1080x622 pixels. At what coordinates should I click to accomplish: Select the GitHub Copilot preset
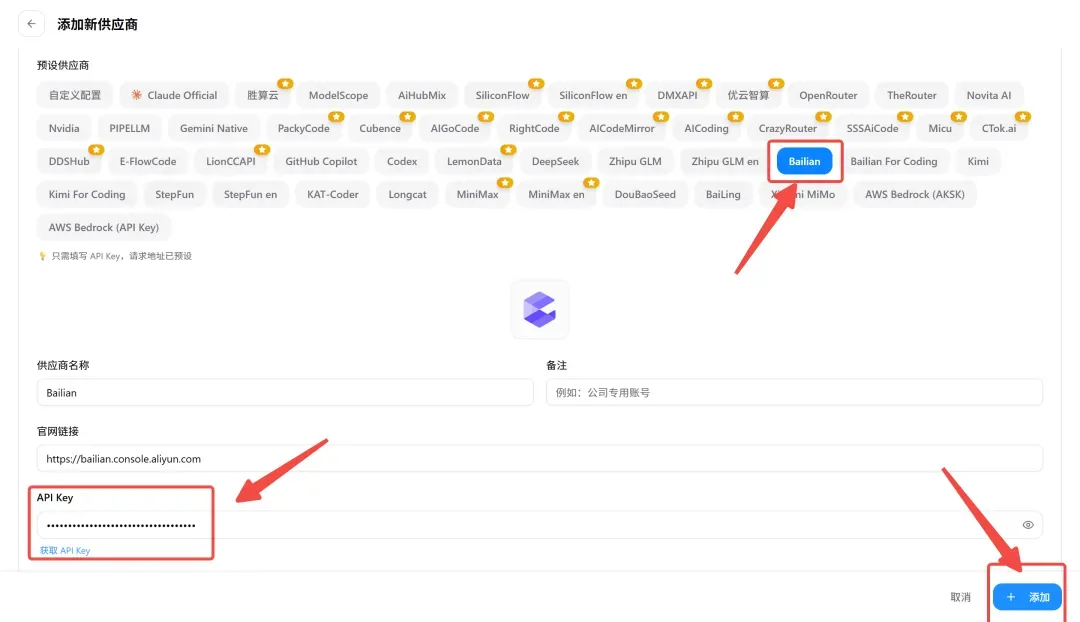321,161
